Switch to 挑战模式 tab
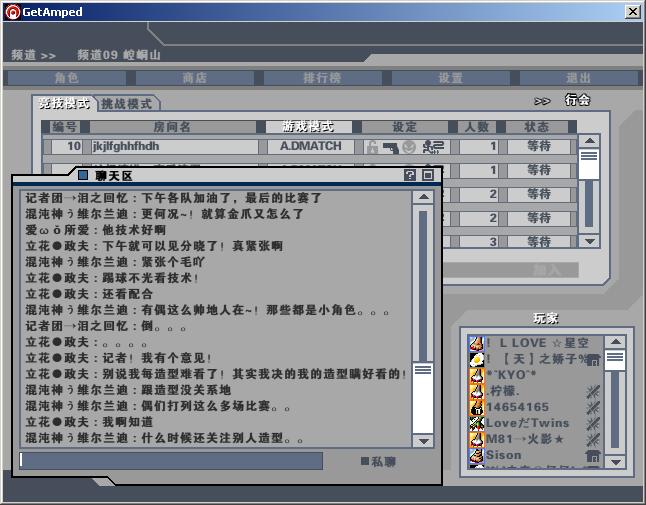The height and width of the screenshot is (505, 646). pos(126,103)
